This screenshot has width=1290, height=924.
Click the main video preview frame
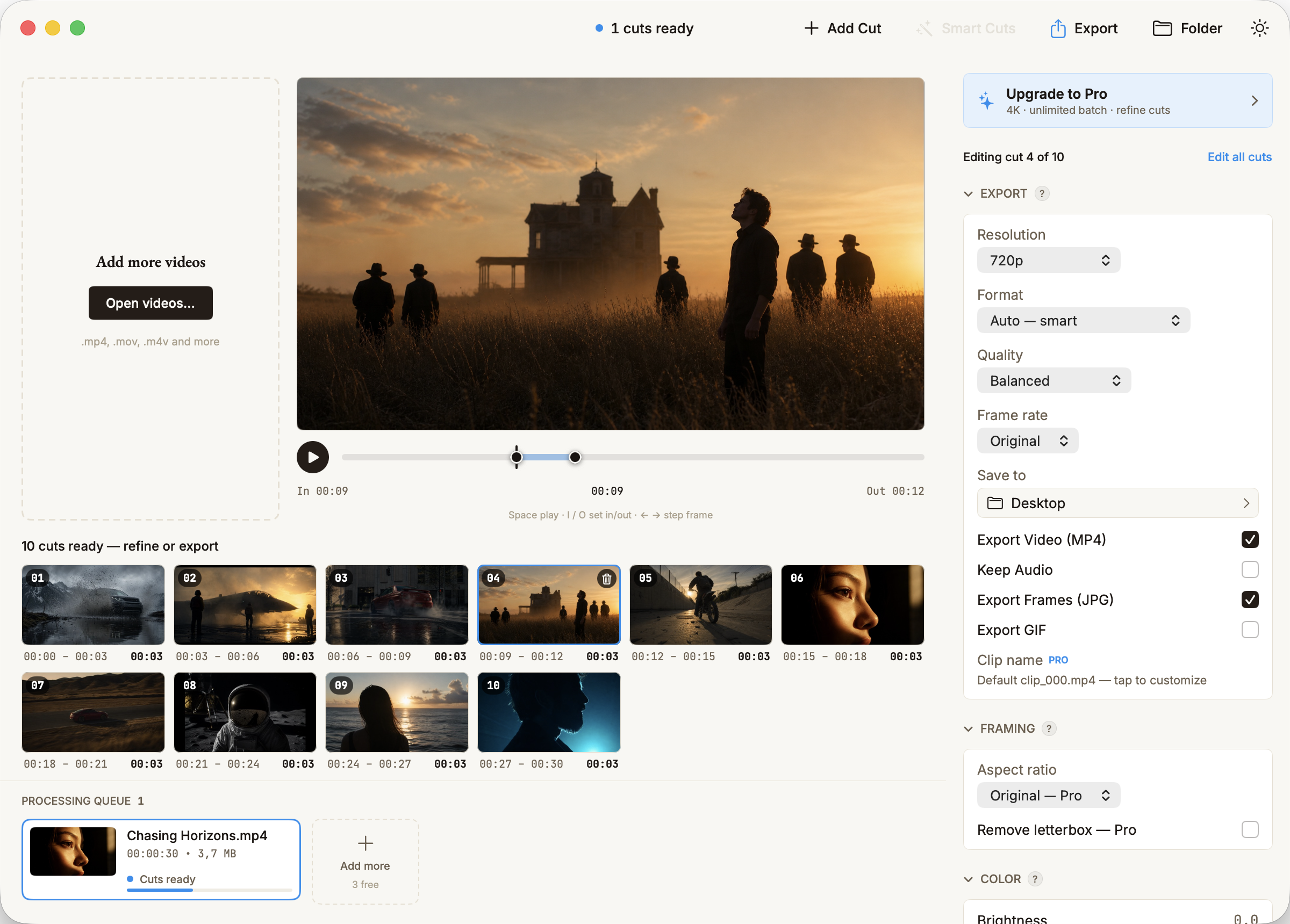click(610, 254)
